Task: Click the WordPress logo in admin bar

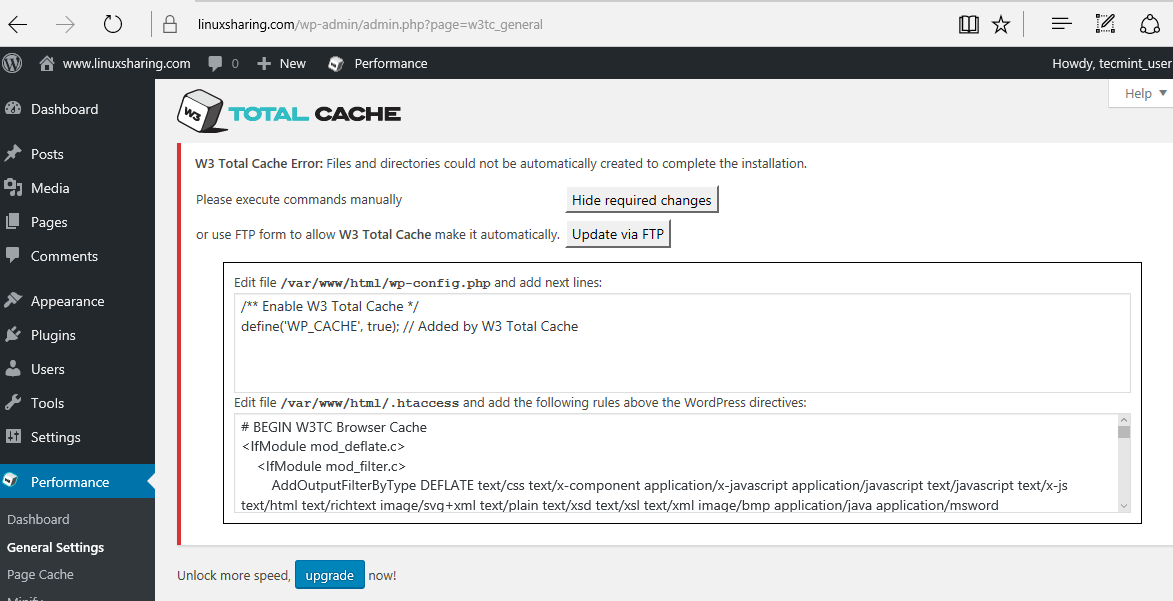Action: click(13, 63)
